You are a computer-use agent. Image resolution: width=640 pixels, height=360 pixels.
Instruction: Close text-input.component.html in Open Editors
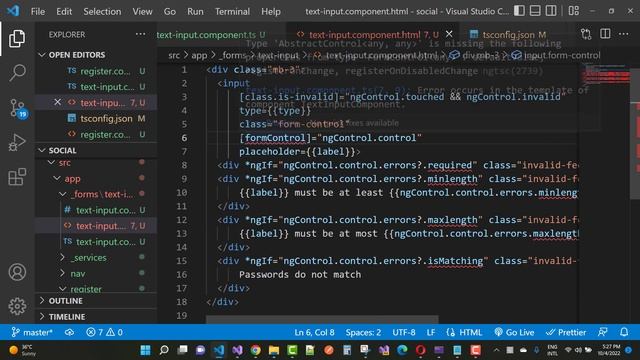(x=58, y=102)
